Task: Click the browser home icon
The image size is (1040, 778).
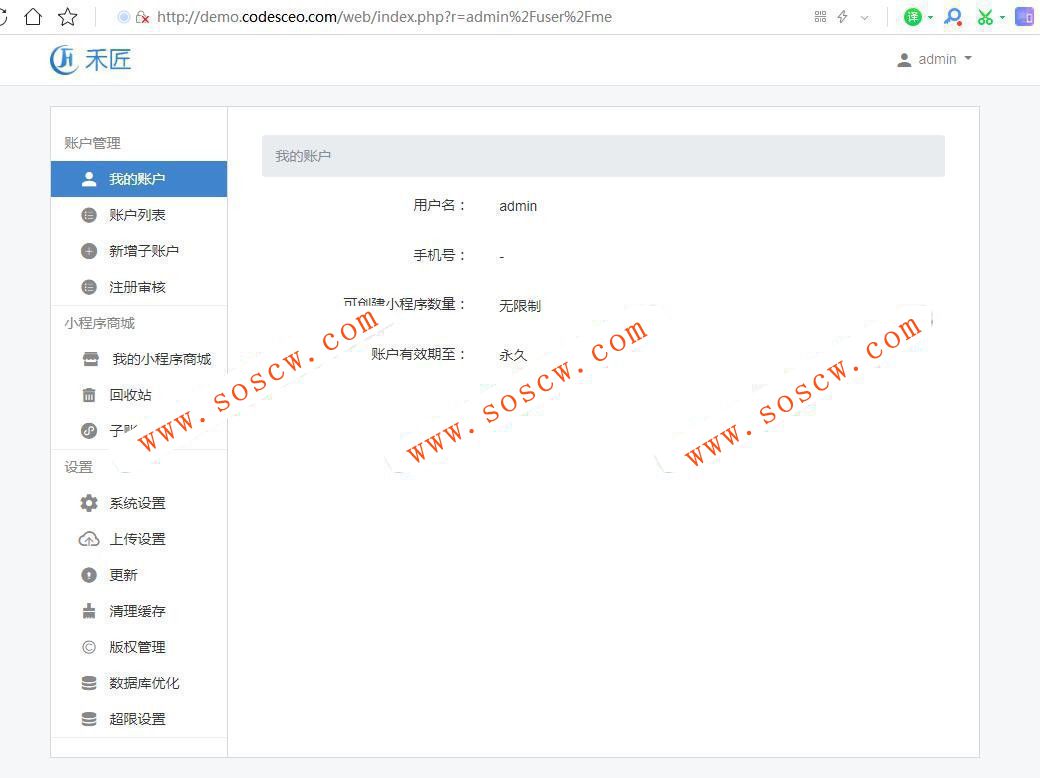Action: pos(32,17)
